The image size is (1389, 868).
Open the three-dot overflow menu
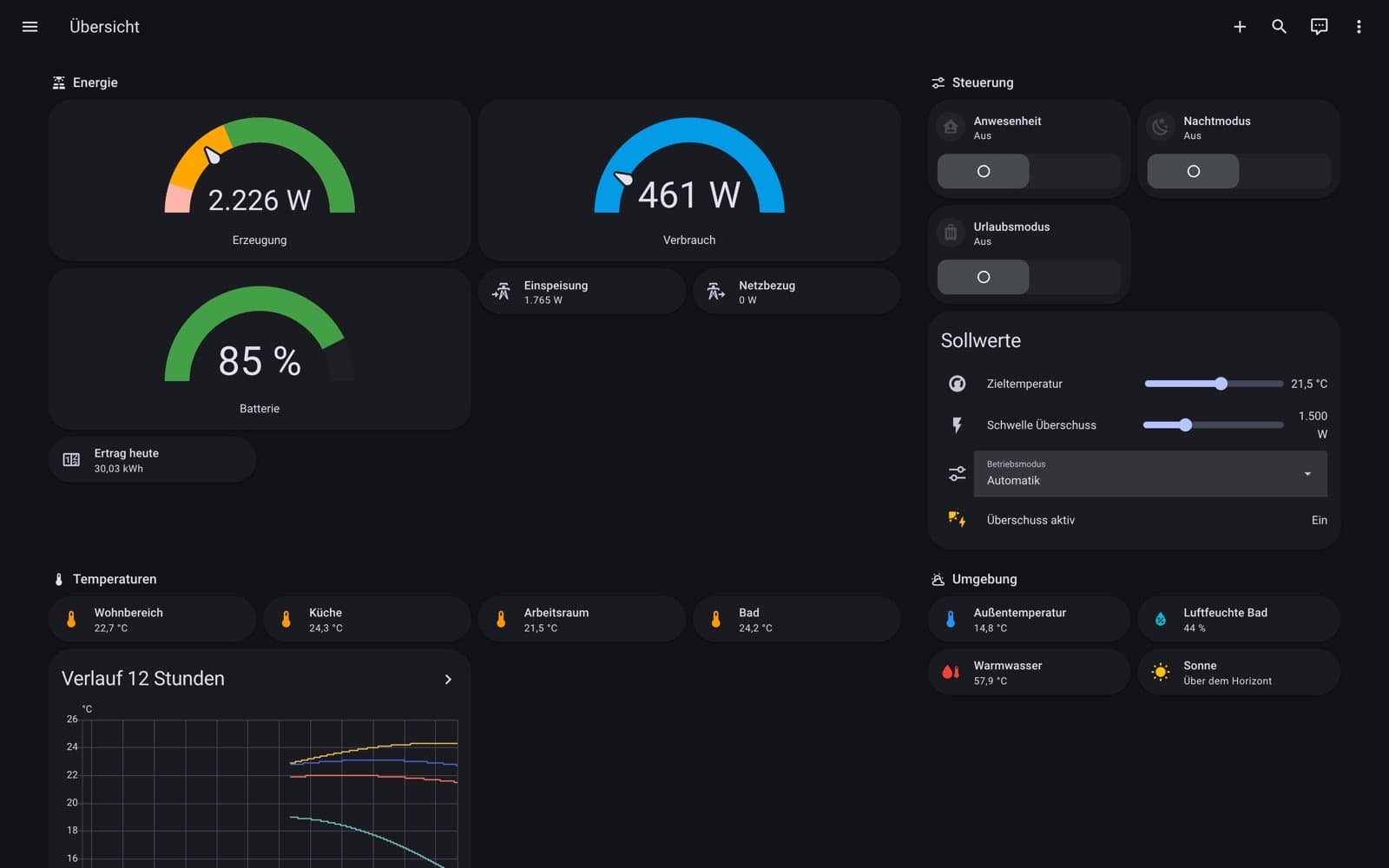click(x=1359, y=27)
